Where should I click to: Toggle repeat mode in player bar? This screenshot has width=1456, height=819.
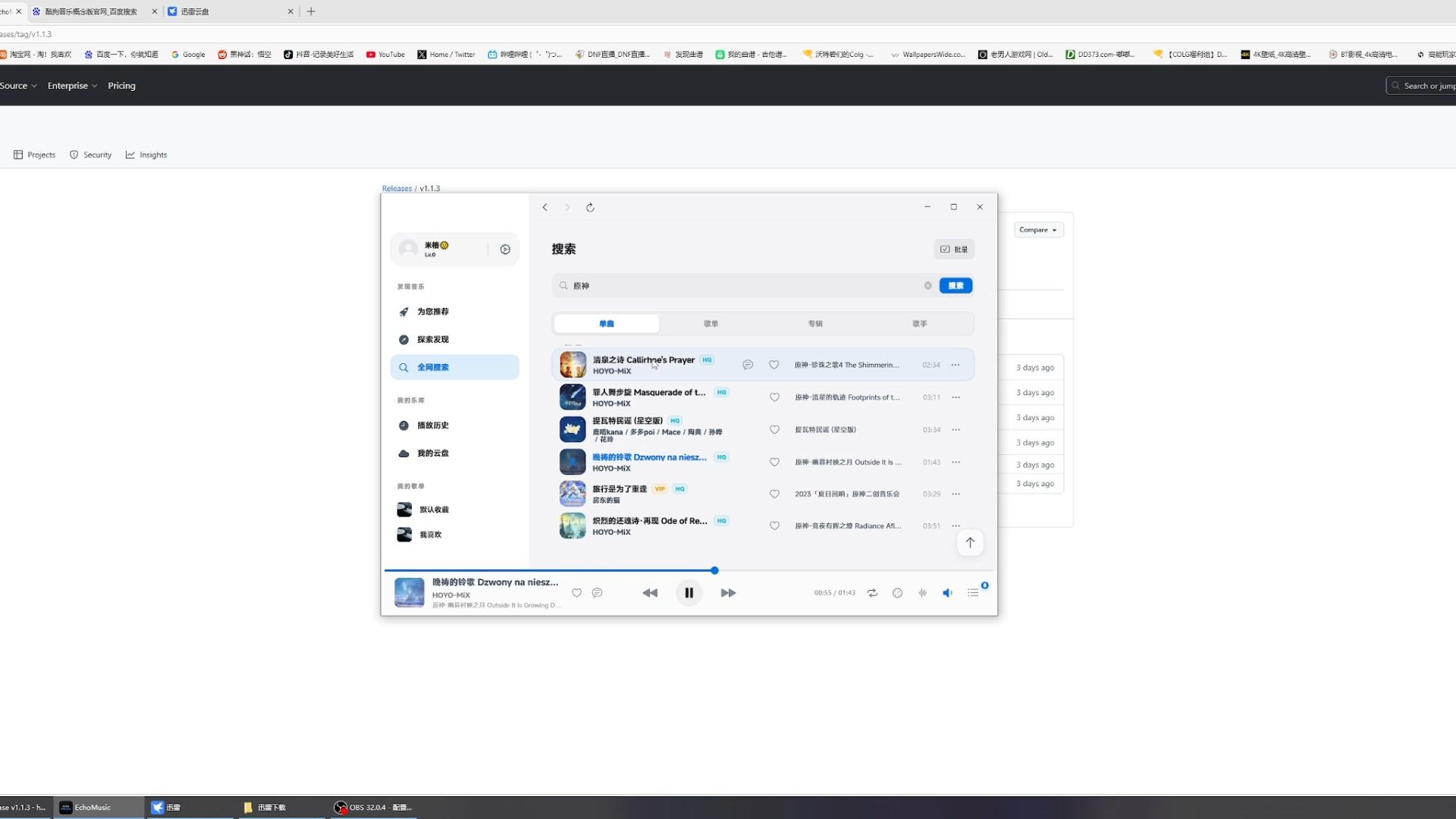point(872,593)
